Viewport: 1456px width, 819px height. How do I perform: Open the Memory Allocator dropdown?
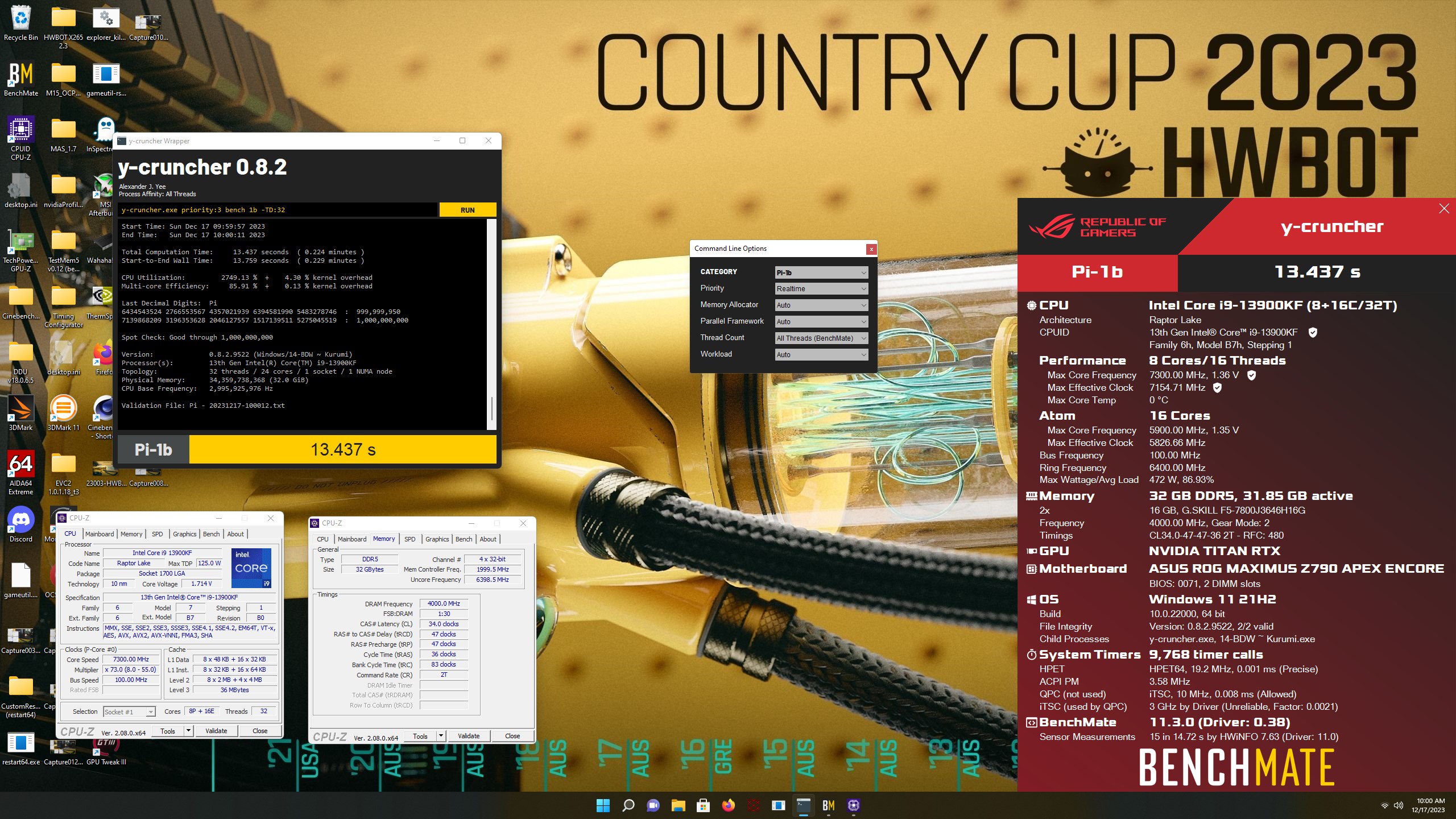point(821,305)
